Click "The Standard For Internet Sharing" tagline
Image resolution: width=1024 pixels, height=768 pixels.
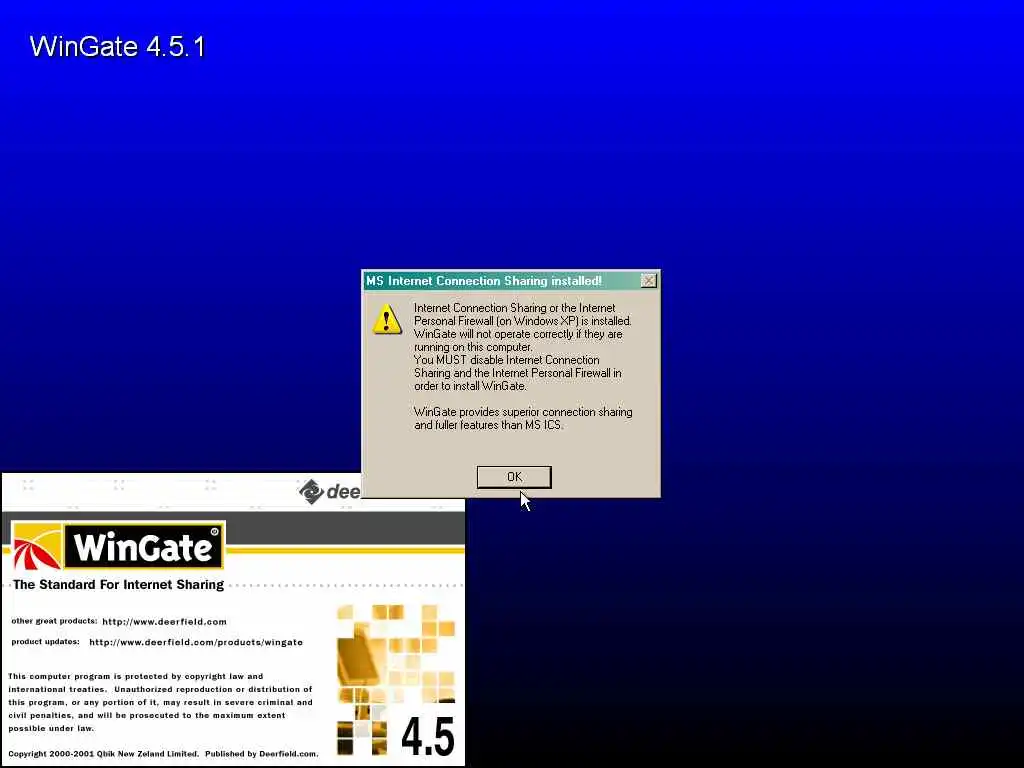[x=118, y=584]
